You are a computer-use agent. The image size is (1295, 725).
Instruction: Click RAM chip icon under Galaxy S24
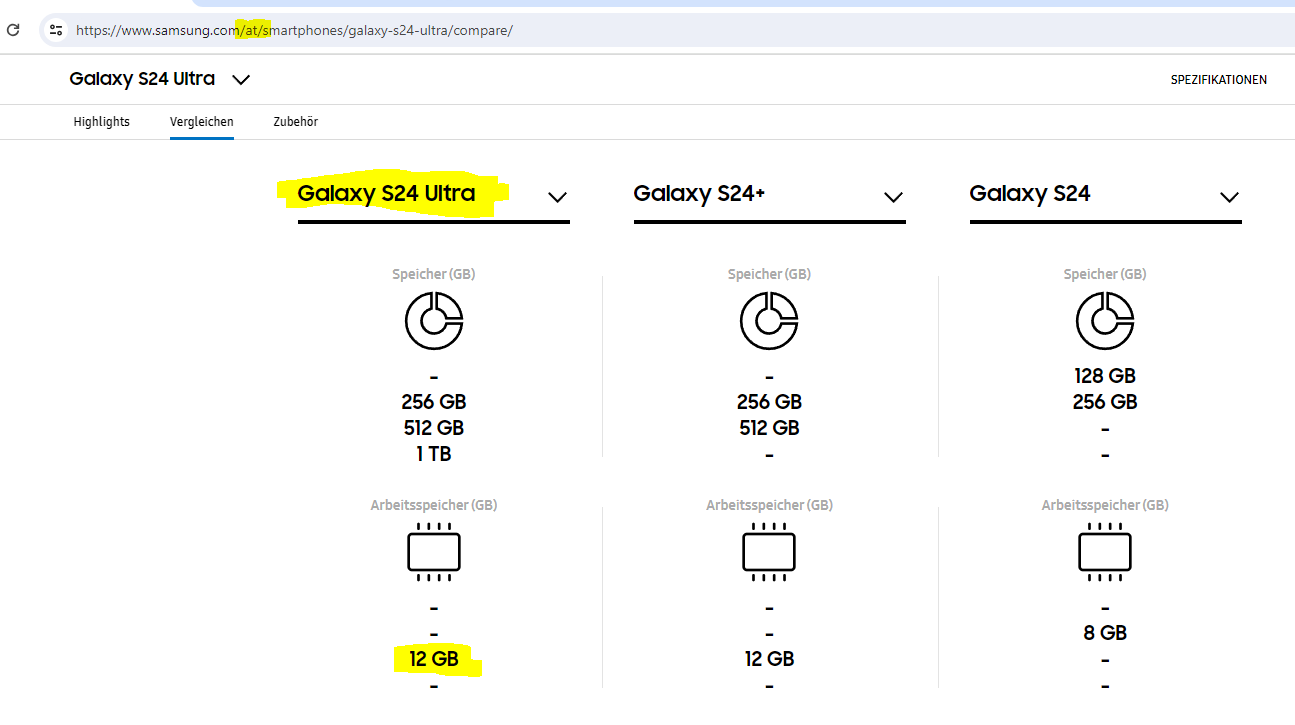pos(1105,551)
